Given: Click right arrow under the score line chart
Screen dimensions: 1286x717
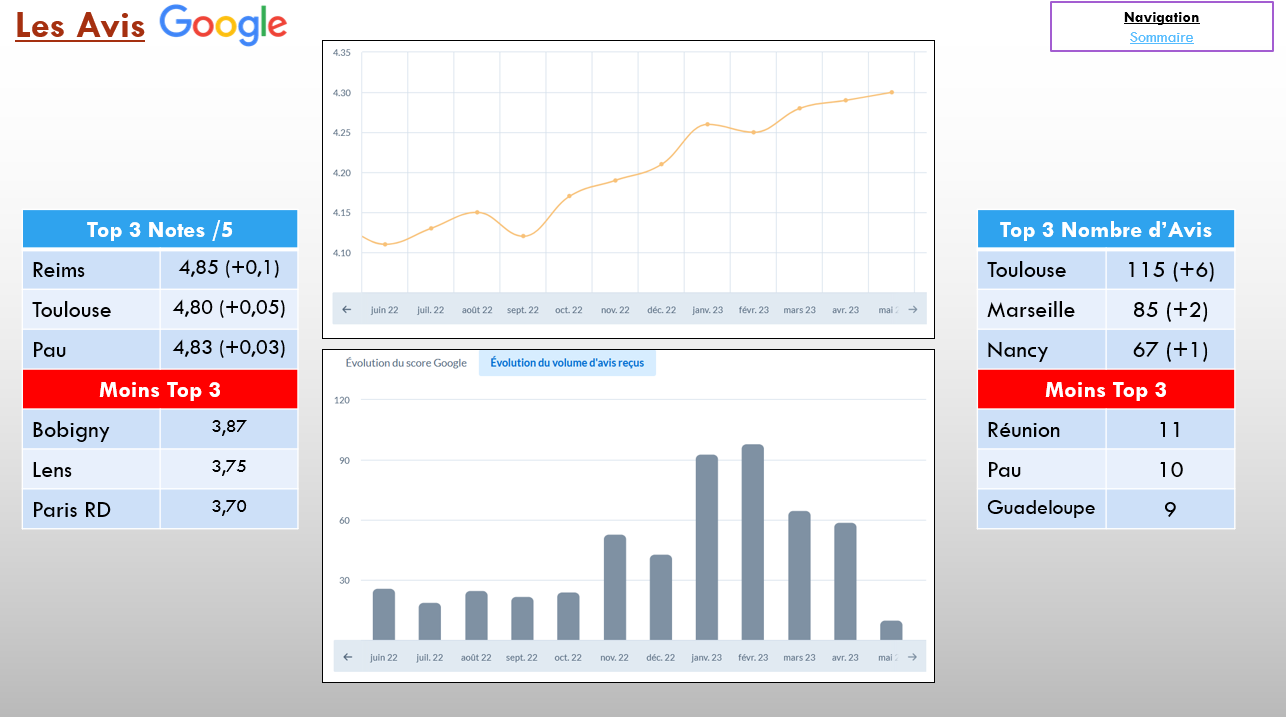Looking at the screenshot, I should click(912, 310).
